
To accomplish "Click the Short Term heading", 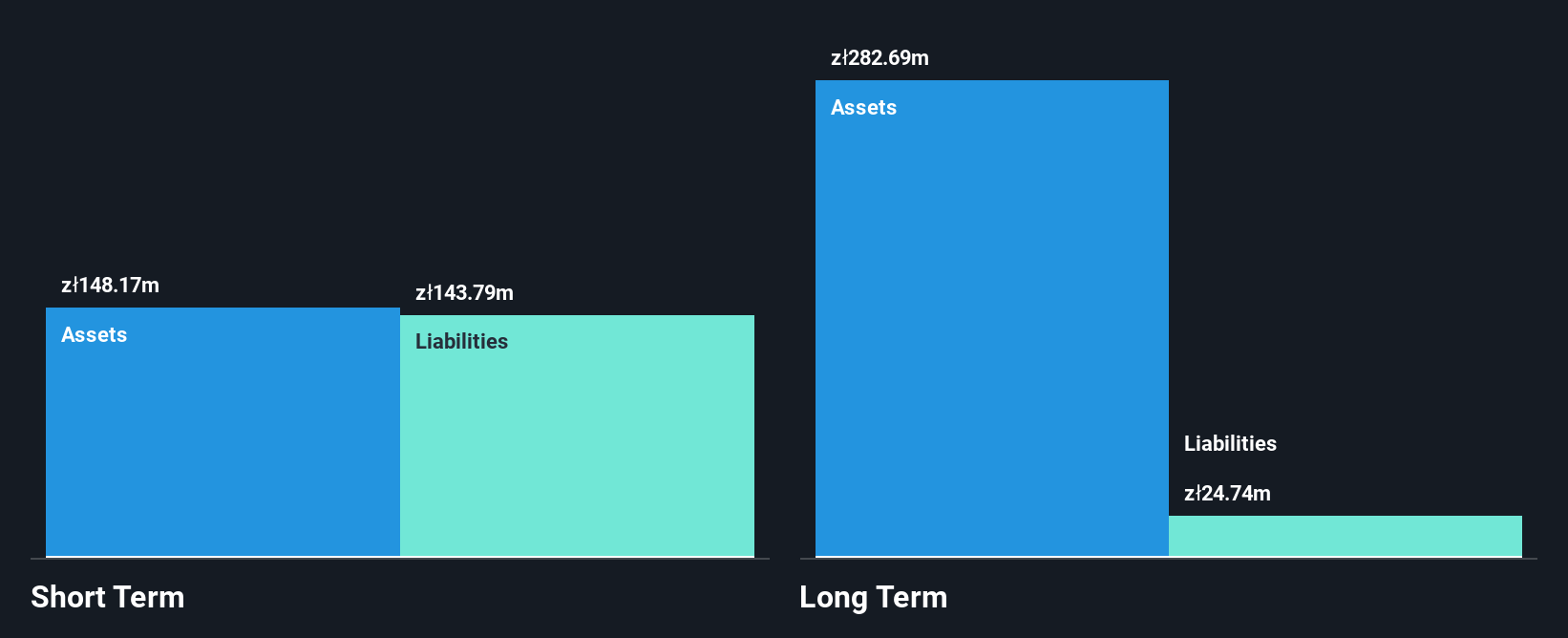I will click(x=108, y=597).
